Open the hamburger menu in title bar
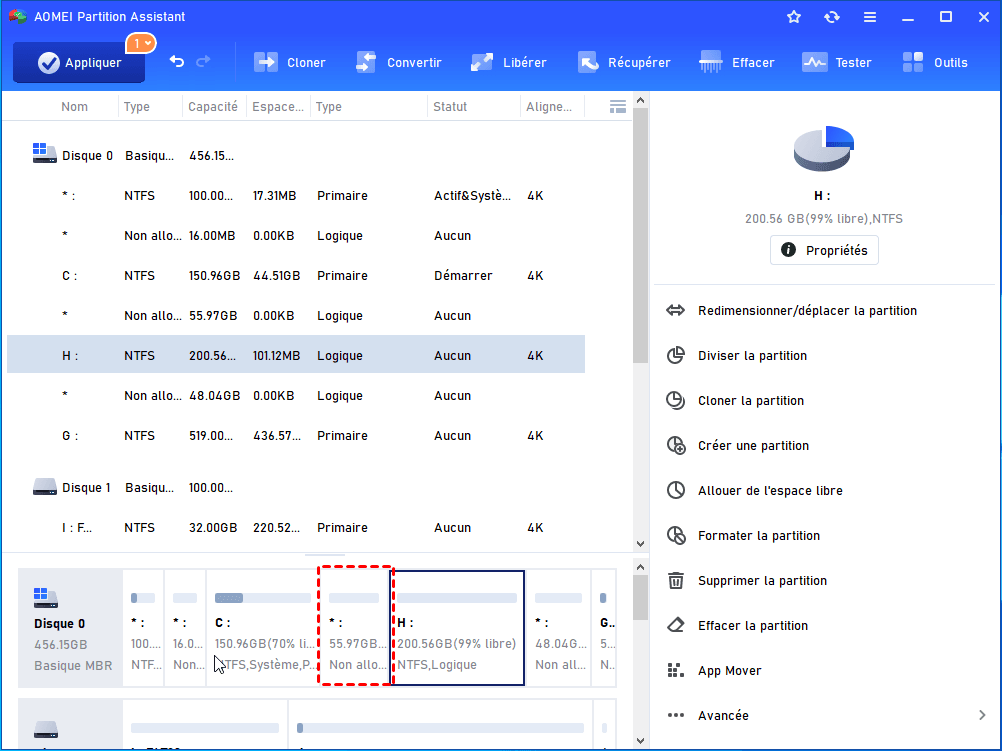This screenshot has height=751, width=1002. tap(870, 17)
